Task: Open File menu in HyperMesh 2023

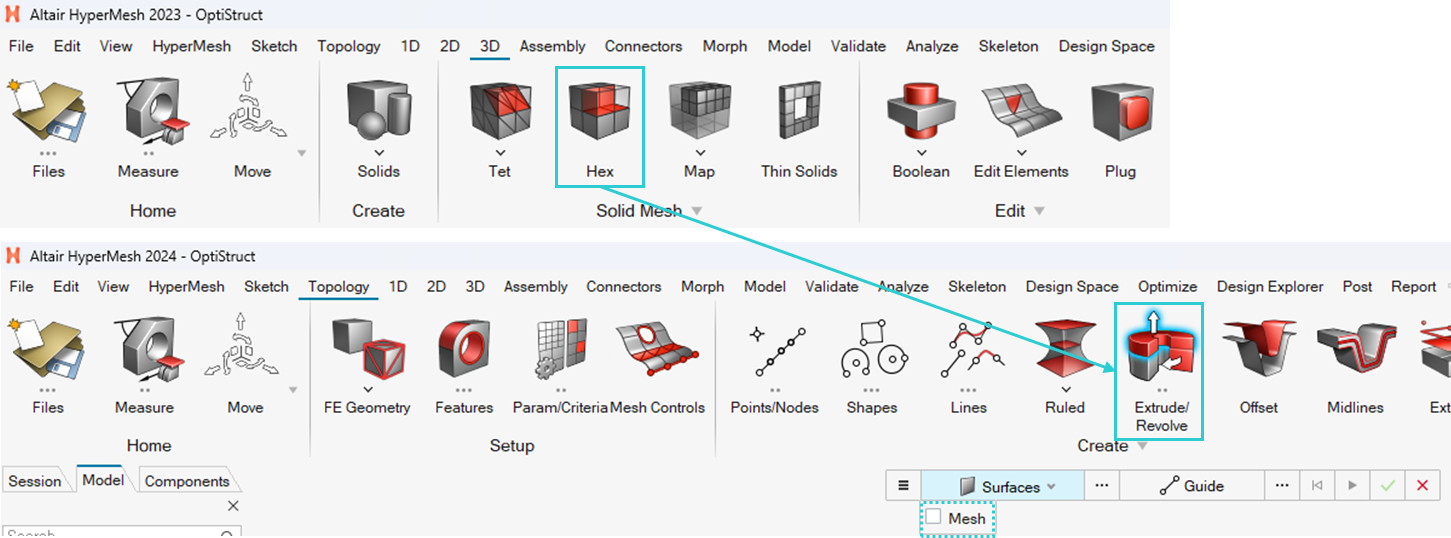Action: click(21, 46)
